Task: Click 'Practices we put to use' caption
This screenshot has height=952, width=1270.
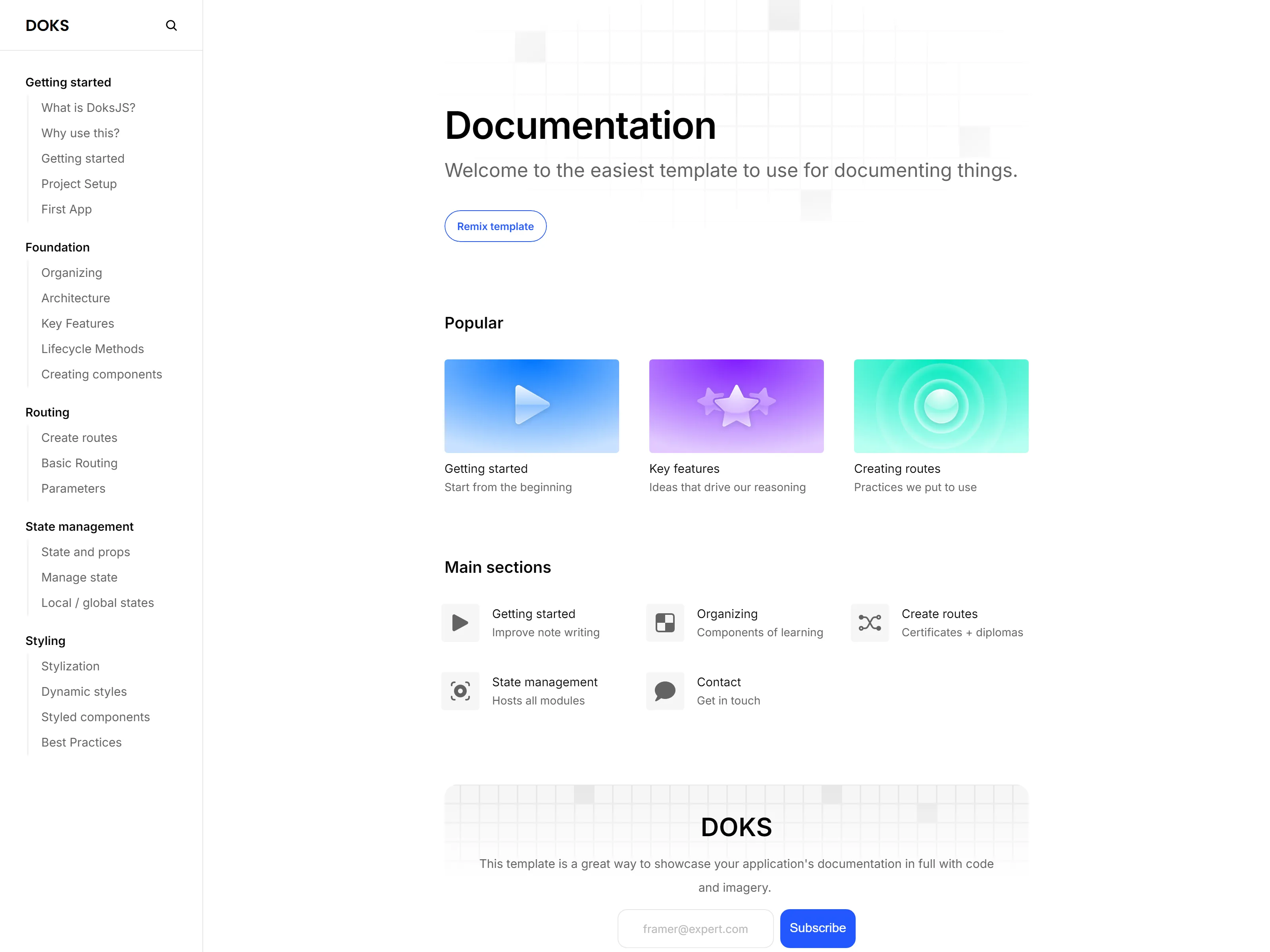Action: (x=915, y=487)
